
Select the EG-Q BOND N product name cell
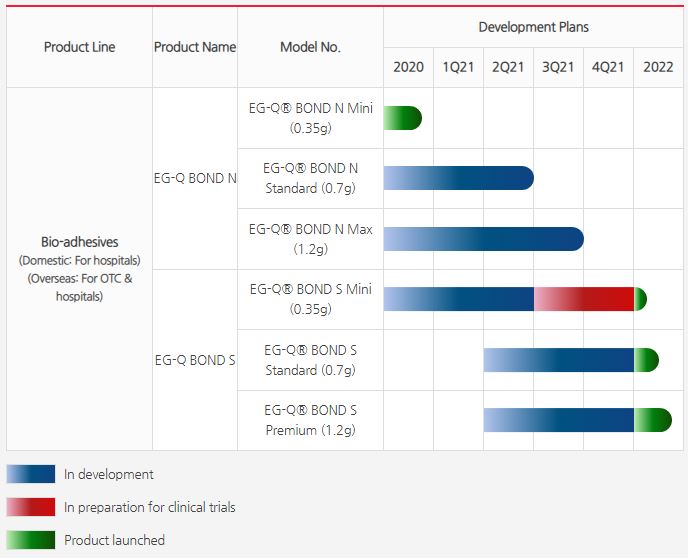click(x=195, y=179)
